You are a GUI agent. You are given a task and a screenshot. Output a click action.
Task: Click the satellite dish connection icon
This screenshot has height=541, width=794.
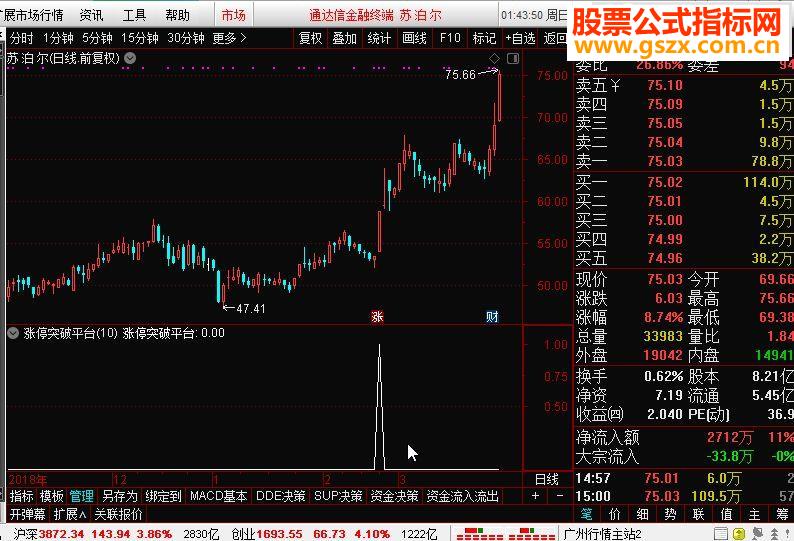click(x=758, y=533)
